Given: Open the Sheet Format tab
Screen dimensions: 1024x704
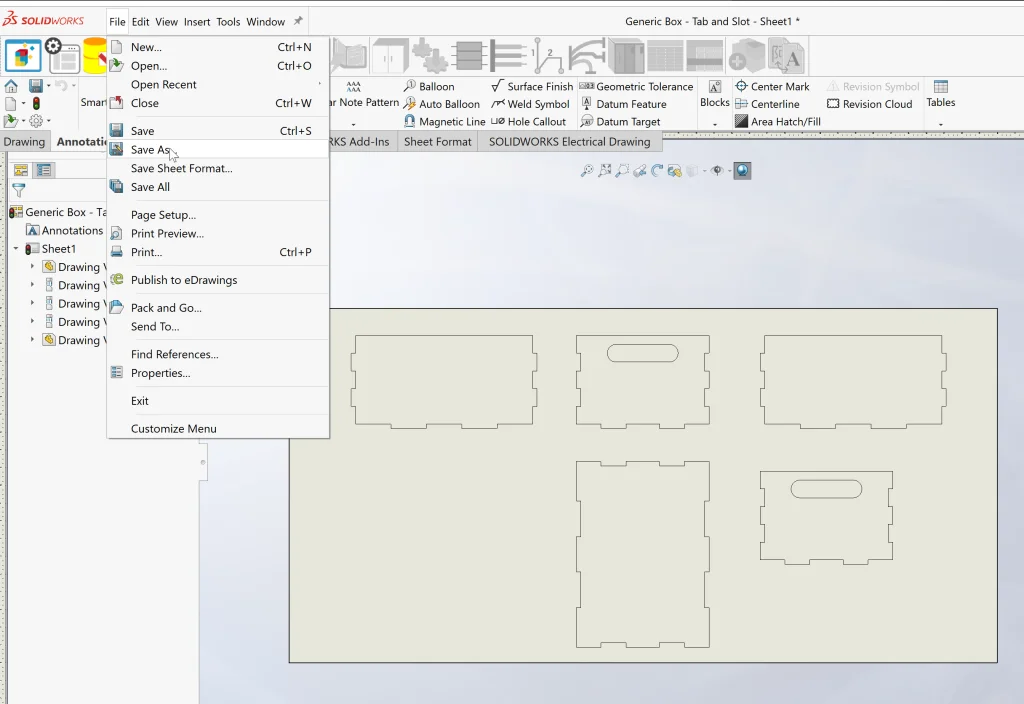Looking at the screenshot, I should tap(437, 142).
